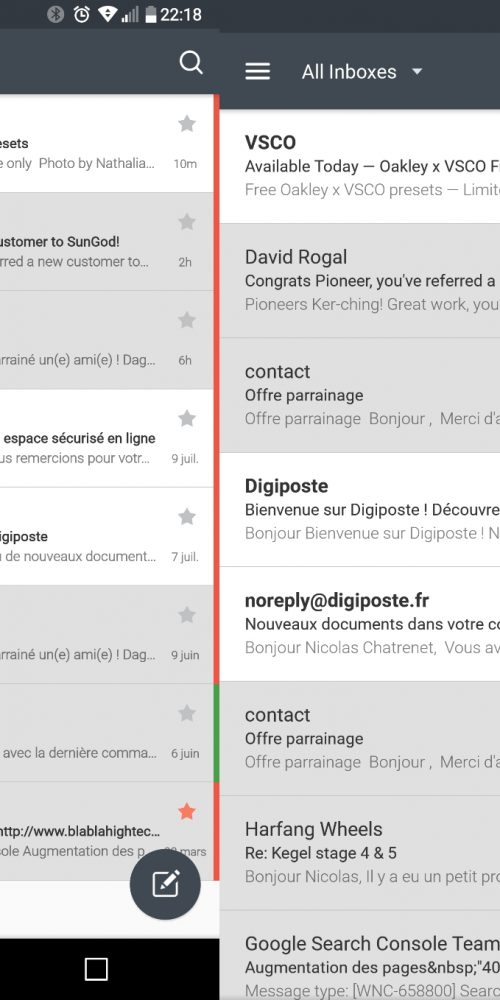Viewport: 500px width, 1000px height.
Task: Tap the Android recent apps square
Action: coord(96,969)
